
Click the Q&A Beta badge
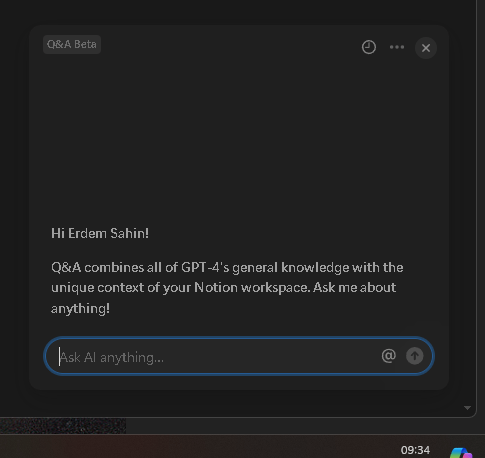pyautogui.click(x=72, y=44)
